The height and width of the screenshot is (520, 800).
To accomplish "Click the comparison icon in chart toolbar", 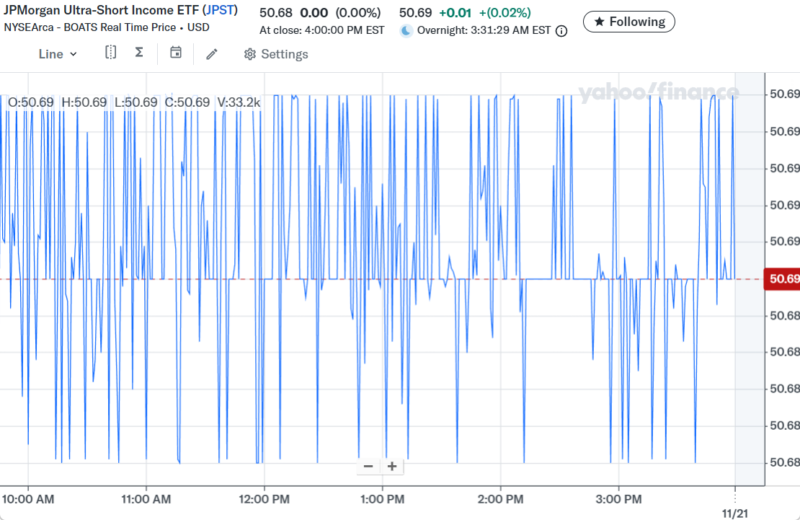I will [110, 53].
